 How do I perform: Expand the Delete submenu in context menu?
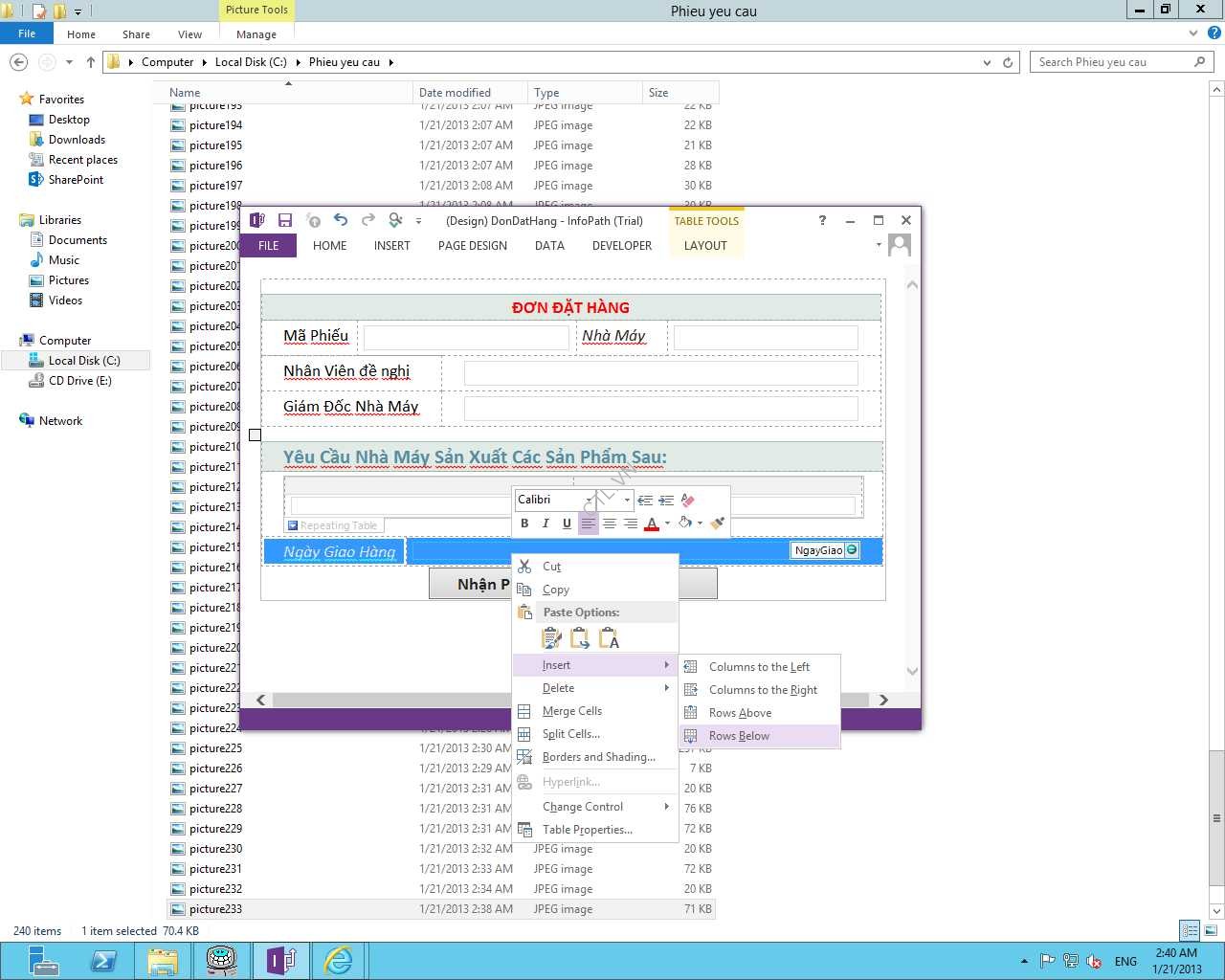coord(594,688)
